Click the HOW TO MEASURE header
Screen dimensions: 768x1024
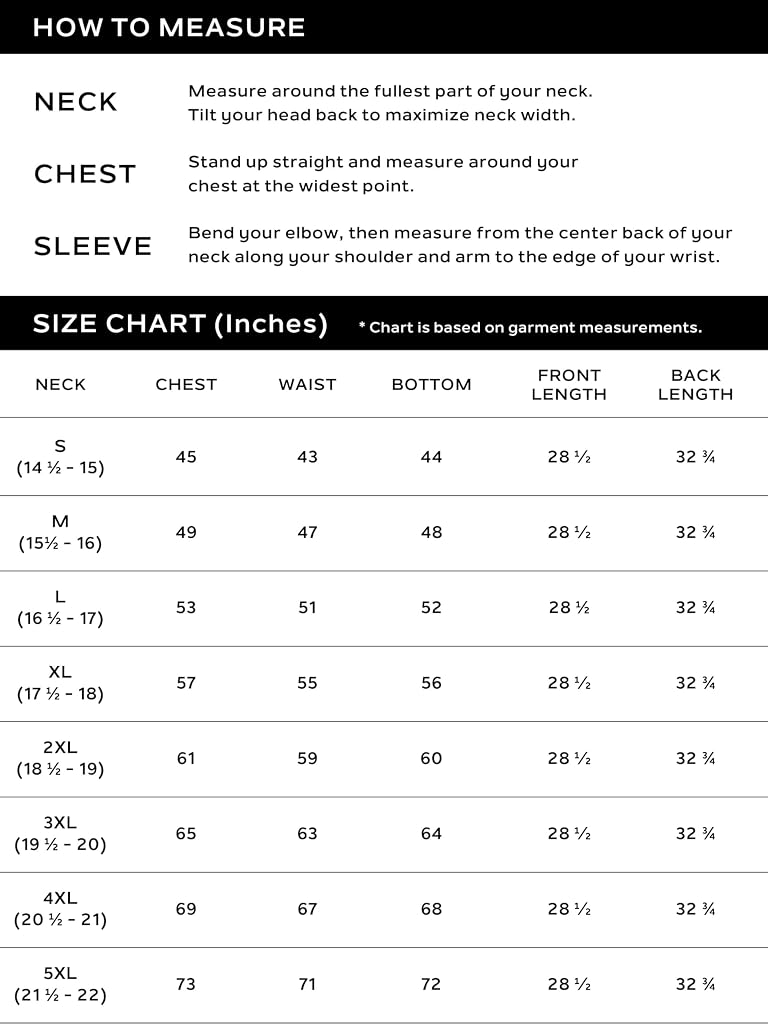tap(168, 27)
